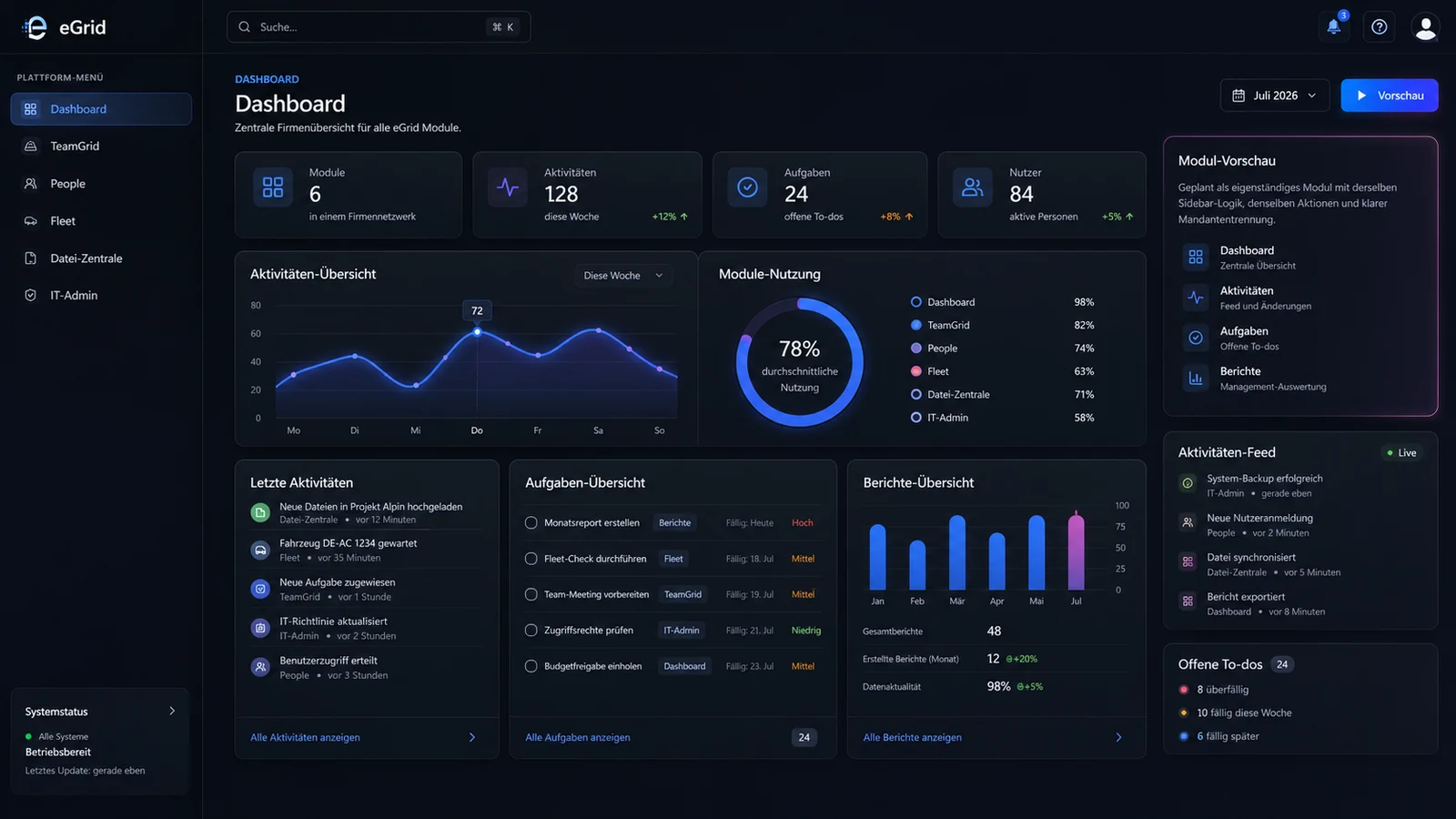
Task: Click the 24 badge beside Offene To-dos
Action: tap(1282, 664)
